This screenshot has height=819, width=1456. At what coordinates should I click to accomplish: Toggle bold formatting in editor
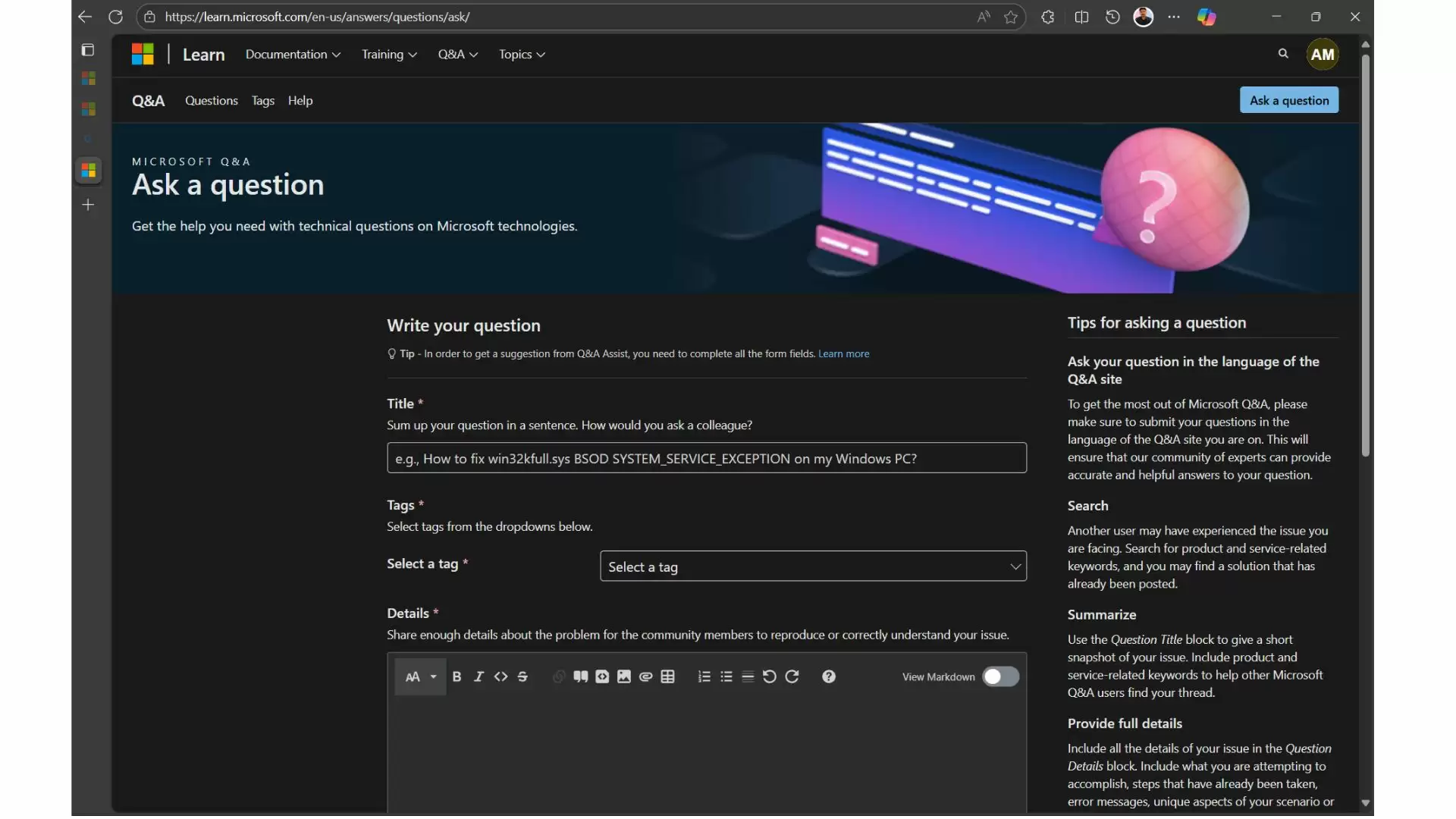point(457,676)
